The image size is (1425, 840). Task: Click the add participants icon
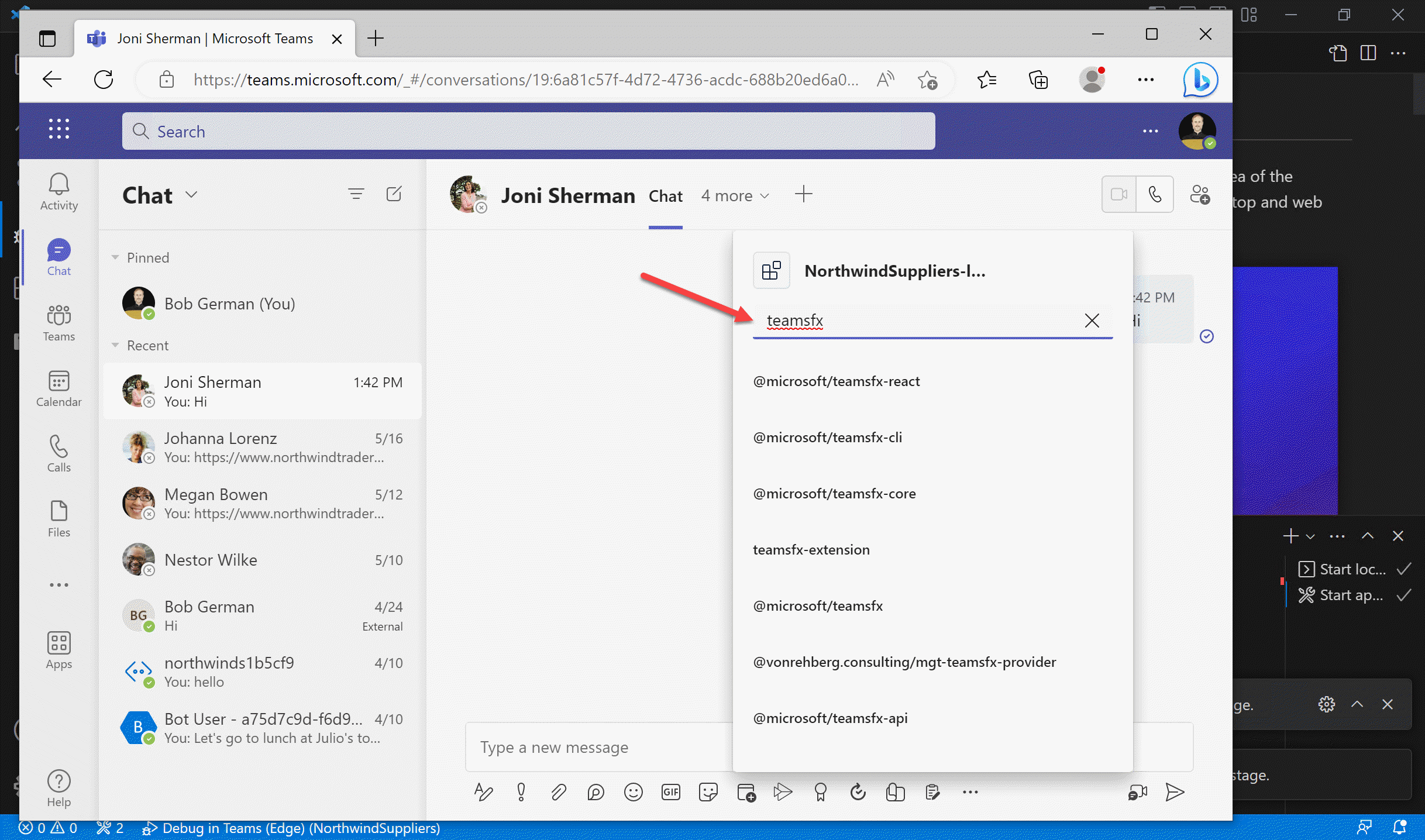pyautogui.click(x=1200, y=195)
